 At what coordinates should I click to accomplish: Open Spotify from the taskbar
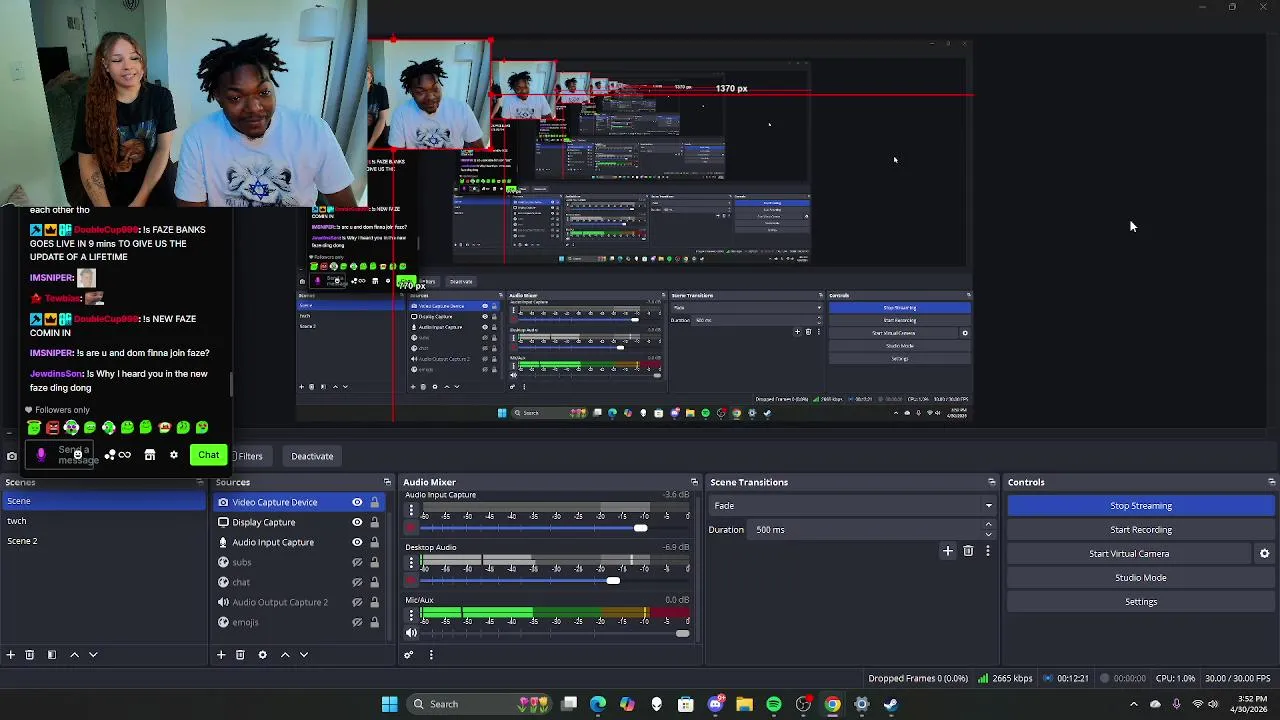[774, 704]
